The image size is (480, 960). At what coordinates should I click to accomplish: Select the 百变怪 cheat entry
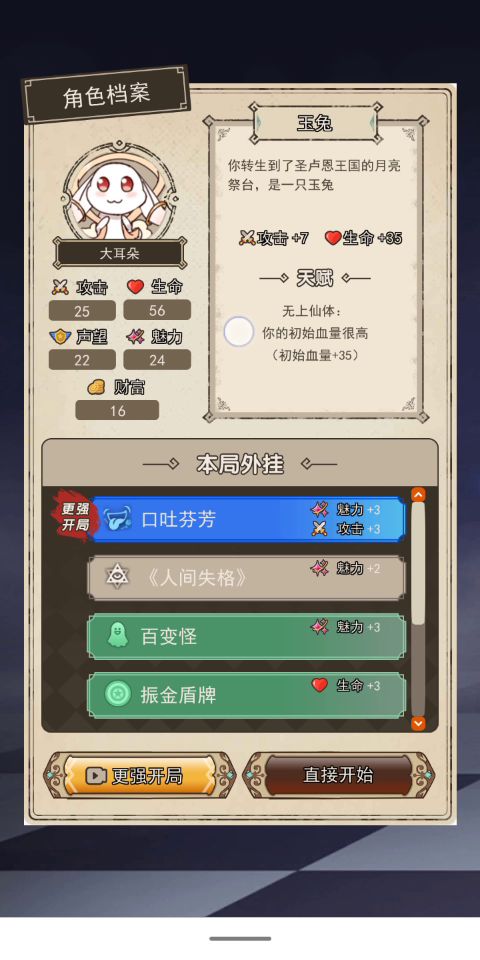click(246, 636)
